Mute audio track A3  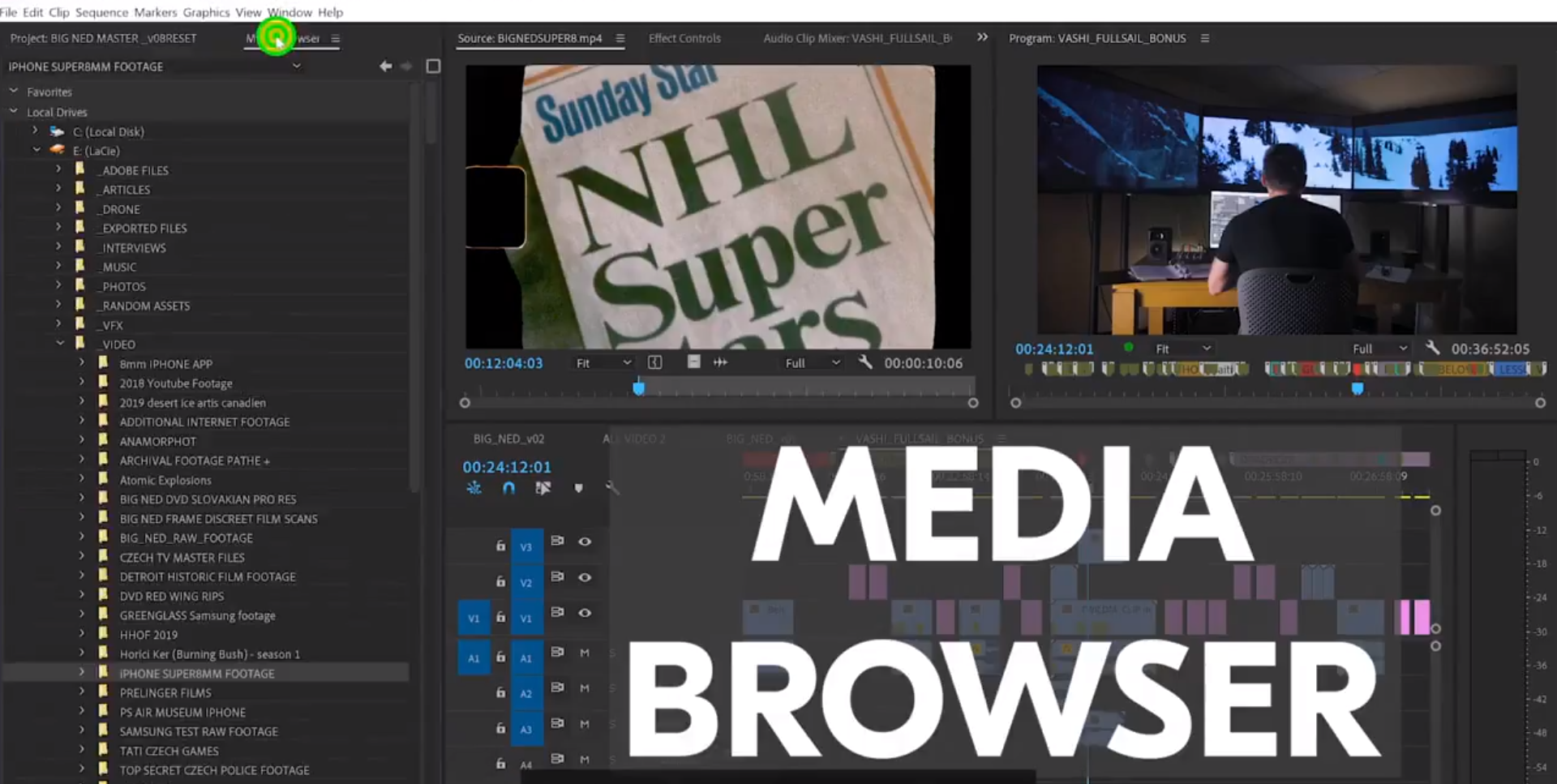coord(585,724)
